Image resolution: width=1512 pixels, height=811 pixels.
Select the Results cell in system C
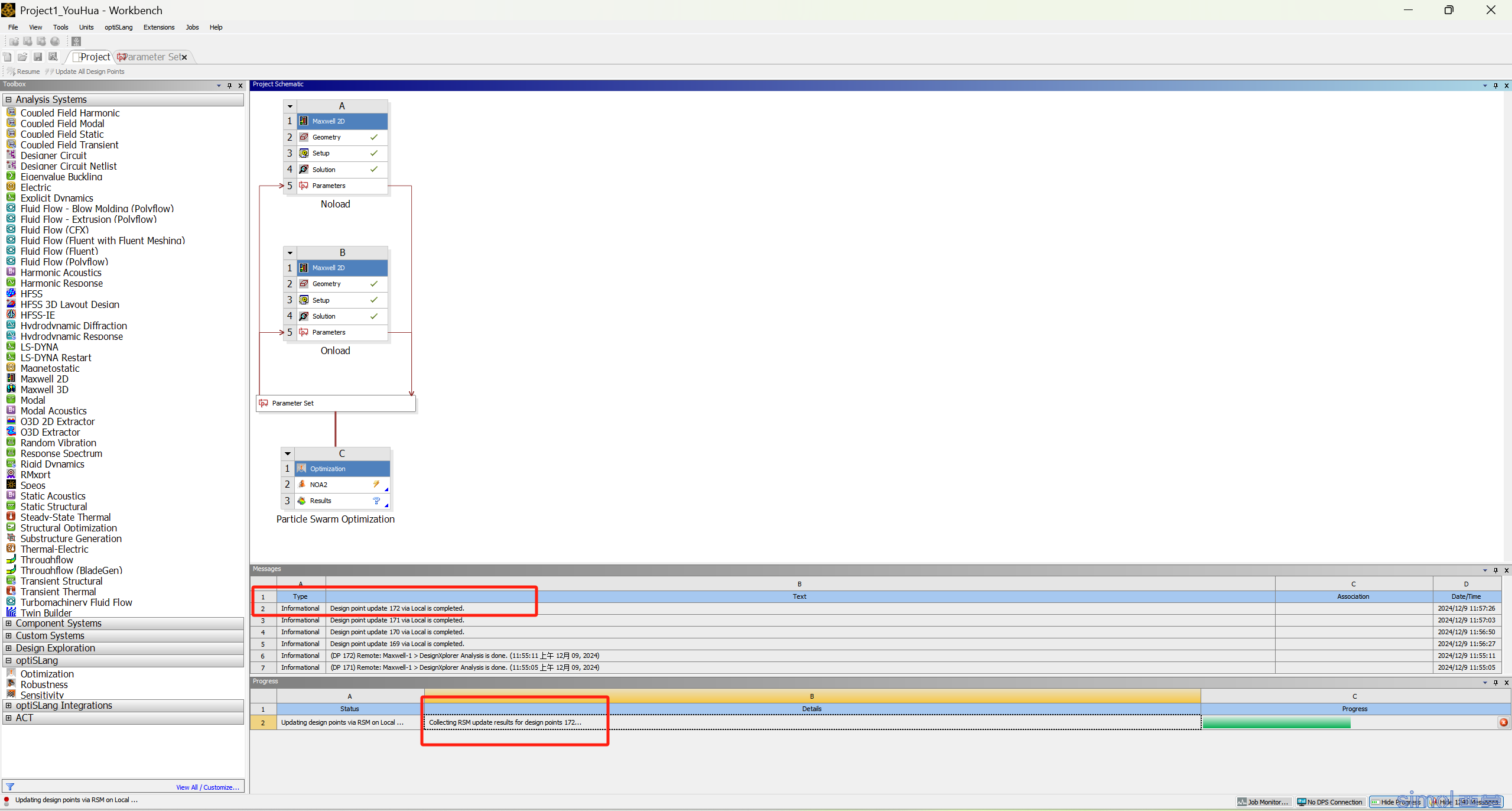click(342, 501)
